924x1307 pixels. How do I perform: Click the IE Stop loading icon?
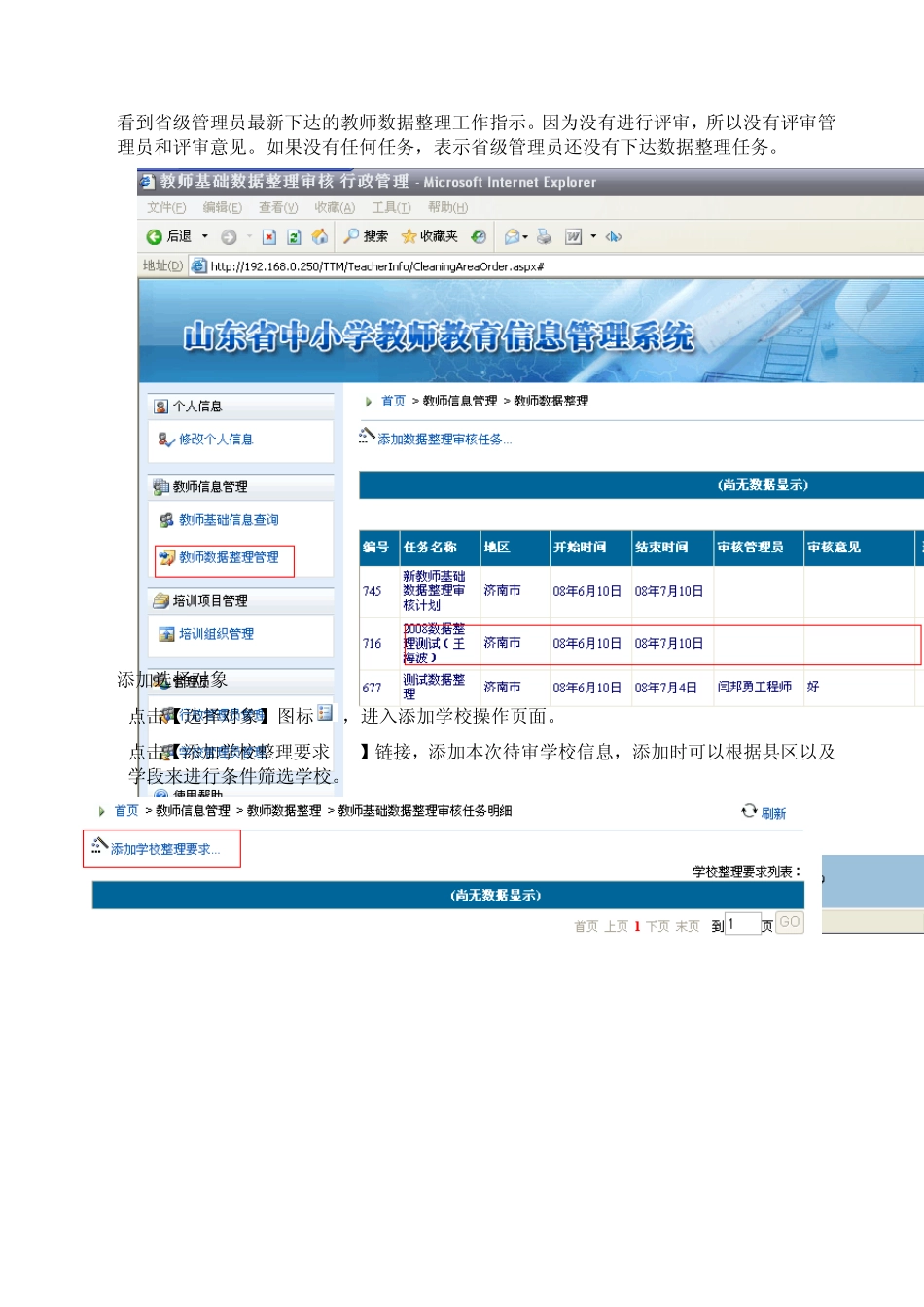[x=269, y=236]
